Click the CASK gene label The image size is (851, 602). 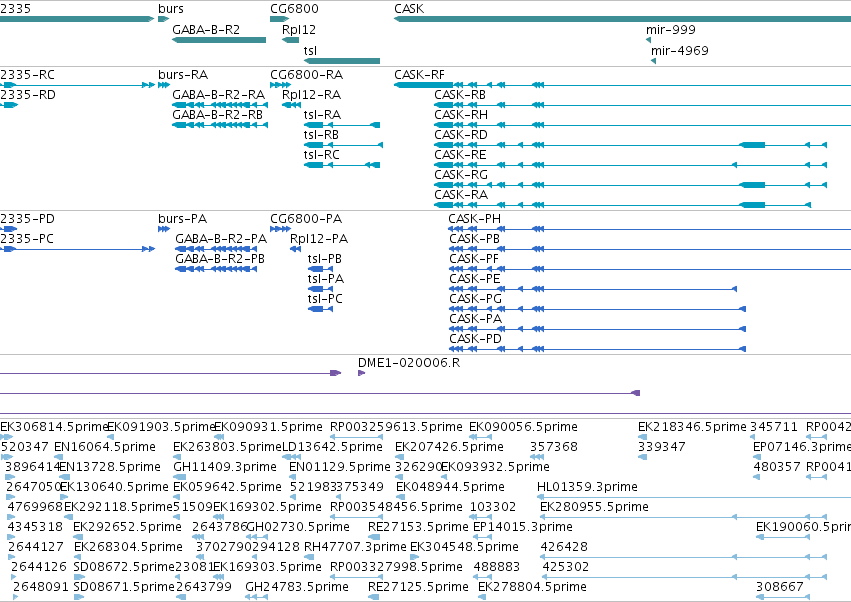point(409,9)
